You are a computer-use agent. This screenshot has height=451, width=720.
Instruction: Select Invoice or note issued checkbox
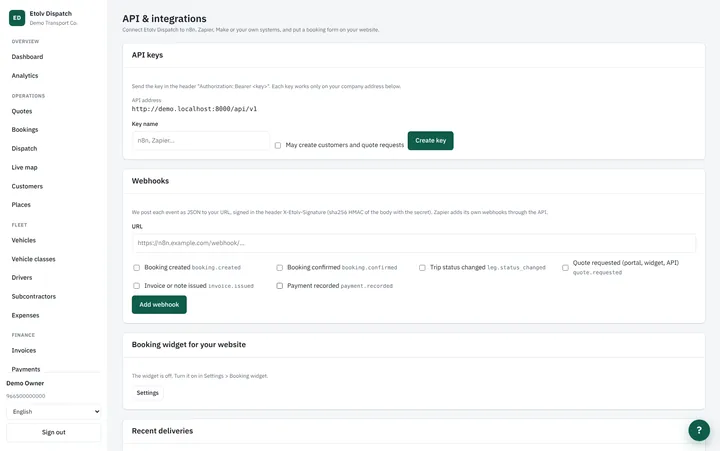pos(136,286)
